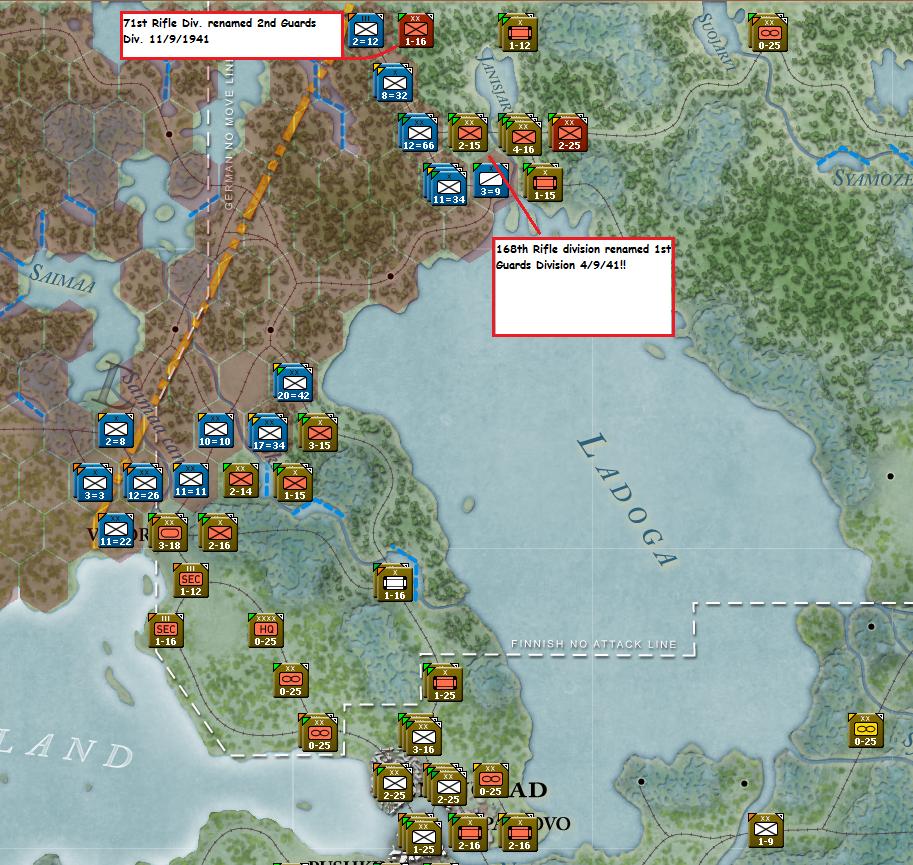The image size is (913, 865).
Task: Select the SEC 1-12 security counter
Action: click(190, 580)
